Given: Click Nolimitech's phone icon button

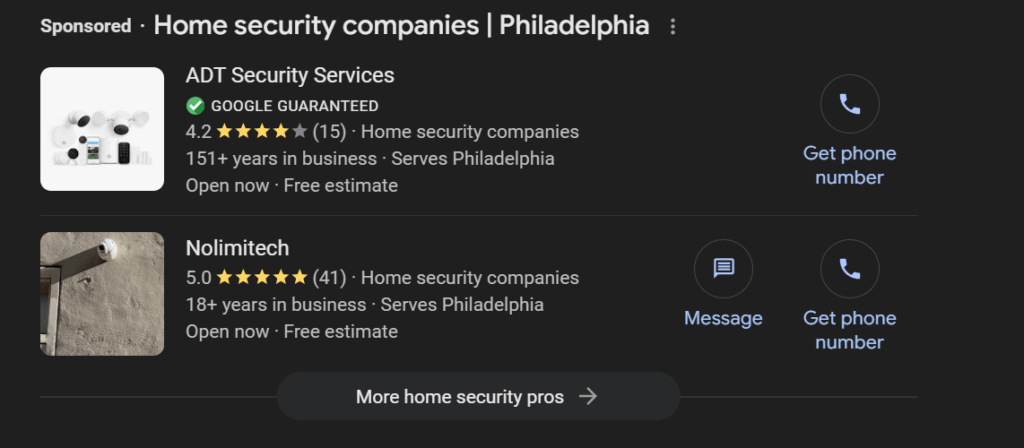Looking at the screenshot, I should (849, 269).
